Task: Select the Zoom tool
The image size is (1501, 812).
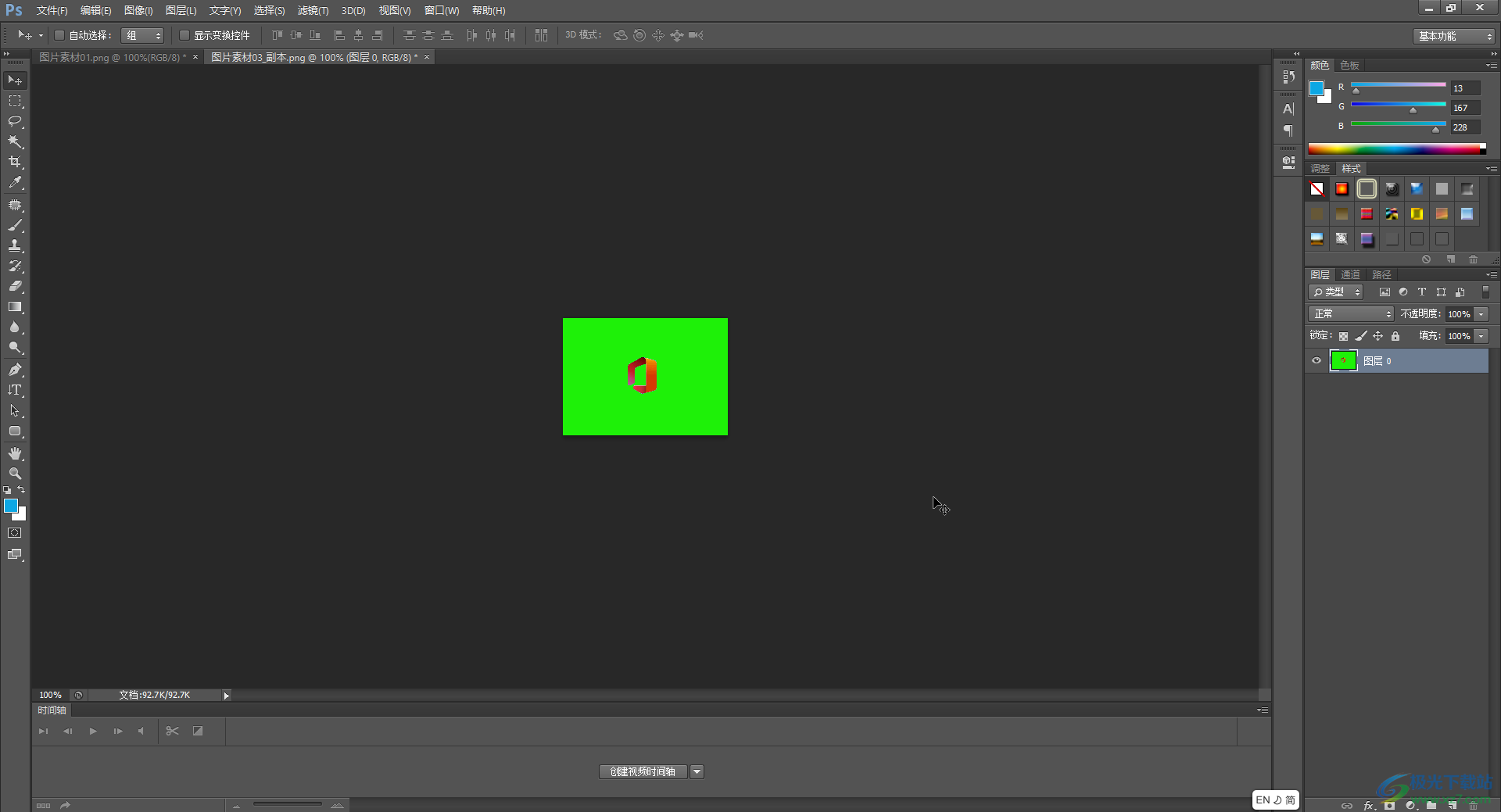Action: [x=15, y=474]
